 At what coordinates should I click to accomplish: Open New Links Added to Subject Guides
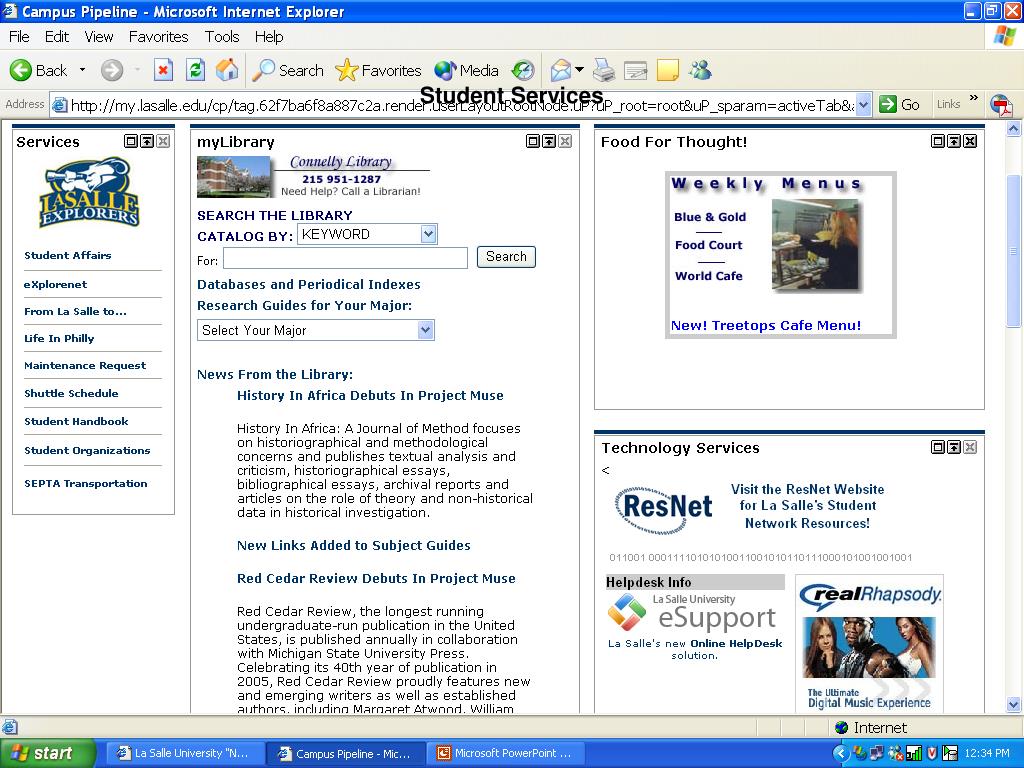pyautogui.click(x=353, y=545)
